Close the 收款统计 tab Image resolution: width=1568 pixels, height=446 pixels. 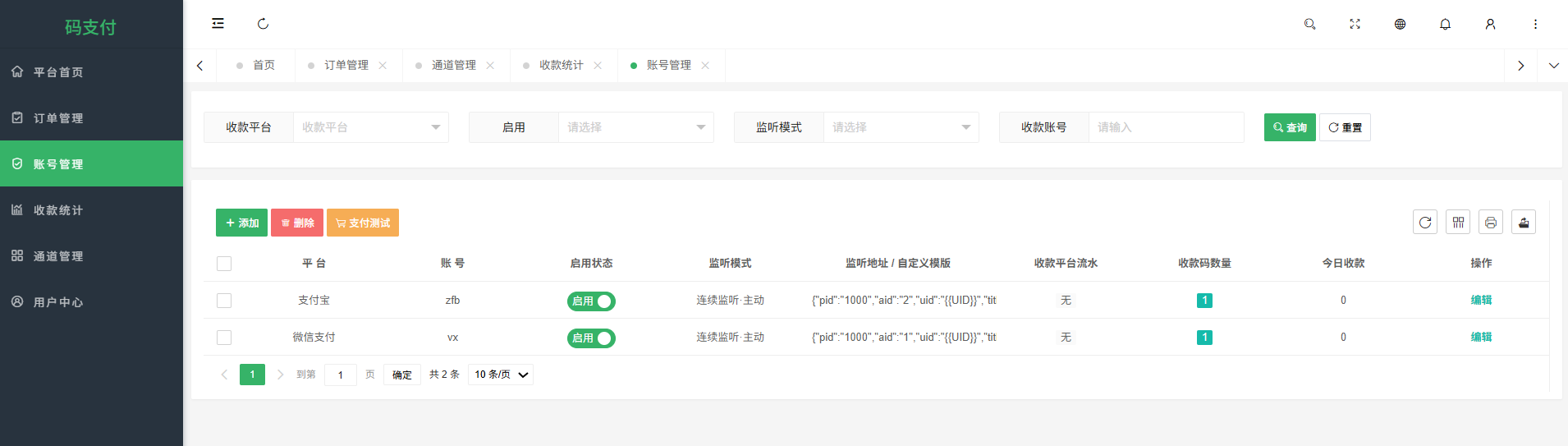[x=598, y=66]
